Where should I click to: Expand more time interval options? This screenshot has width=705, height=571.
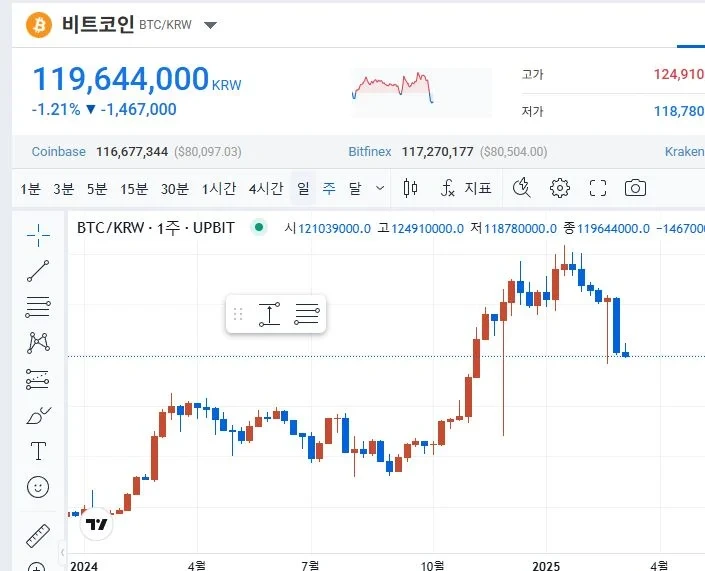click(x=380, y=188)
